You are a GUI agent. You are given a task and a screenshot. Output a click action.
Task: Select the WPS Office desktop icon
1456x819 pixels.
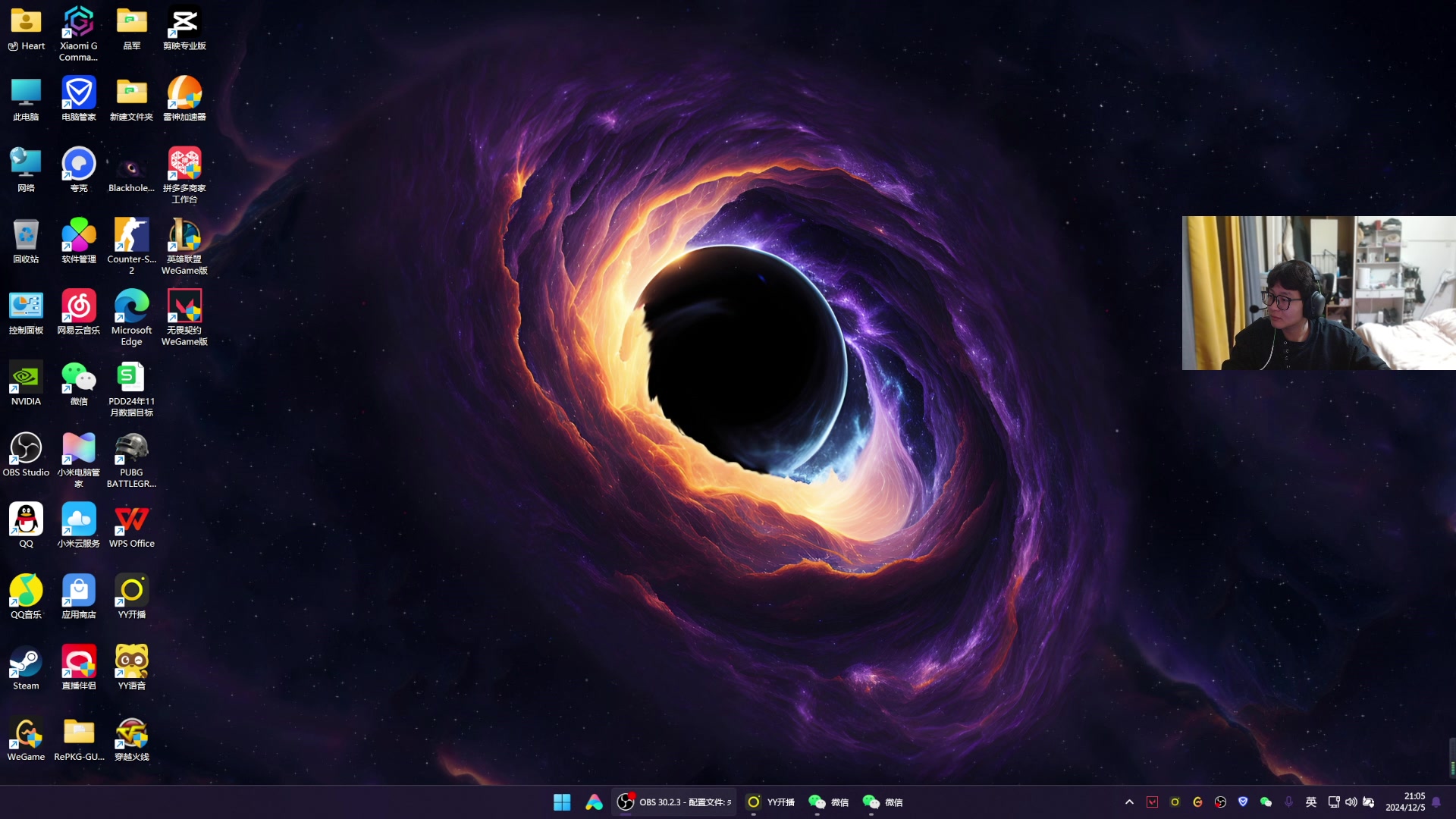point(131,526)
